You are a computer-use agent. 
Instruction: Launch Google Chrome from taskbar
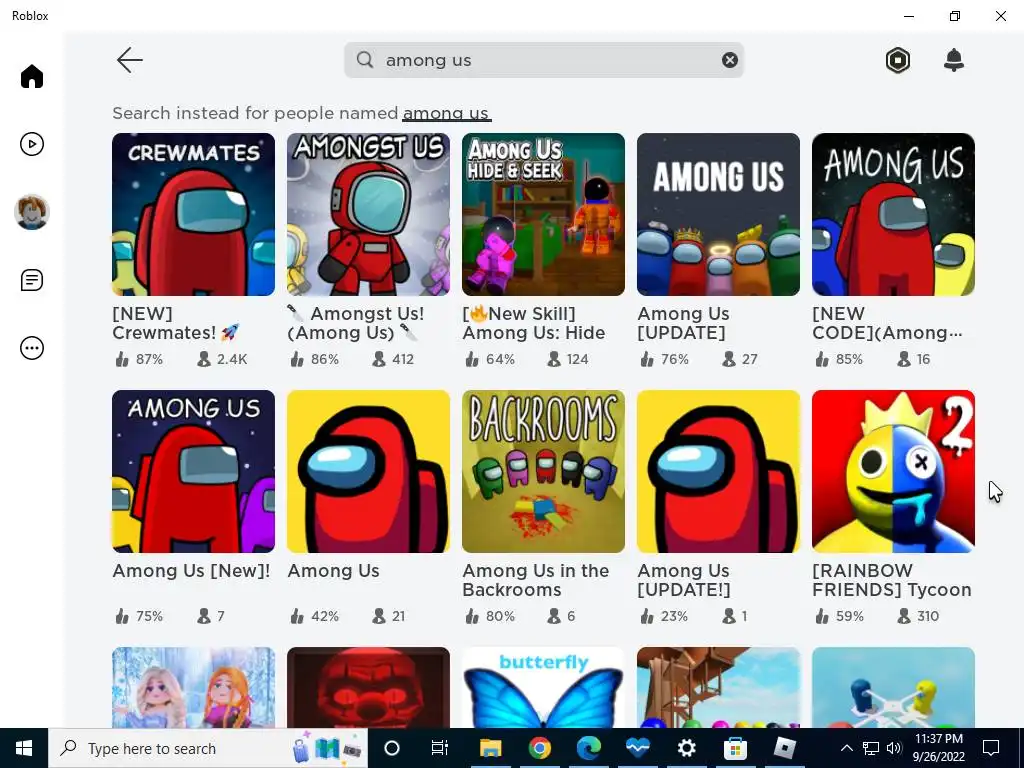coord(539,748)
